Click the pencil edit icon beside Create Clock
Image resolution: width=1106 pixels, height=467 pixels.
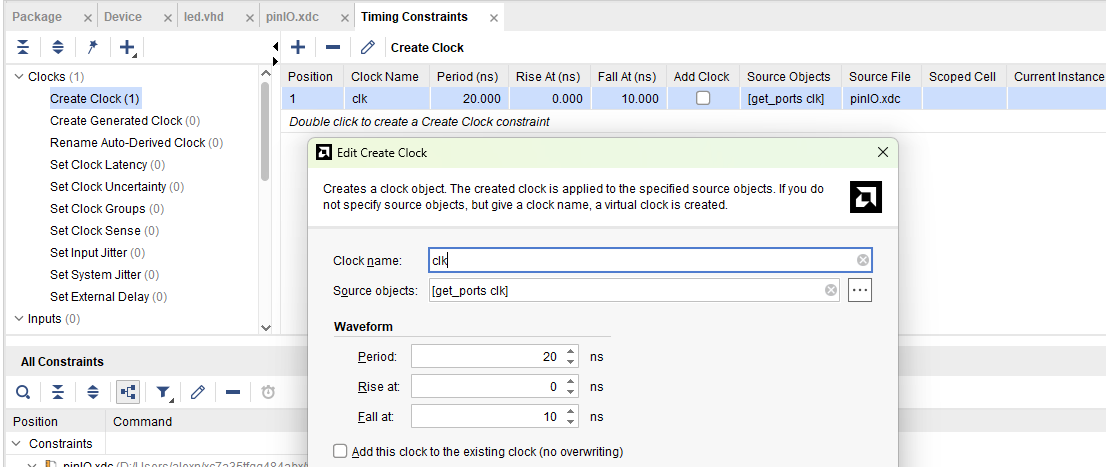click(x=368, y=47)
